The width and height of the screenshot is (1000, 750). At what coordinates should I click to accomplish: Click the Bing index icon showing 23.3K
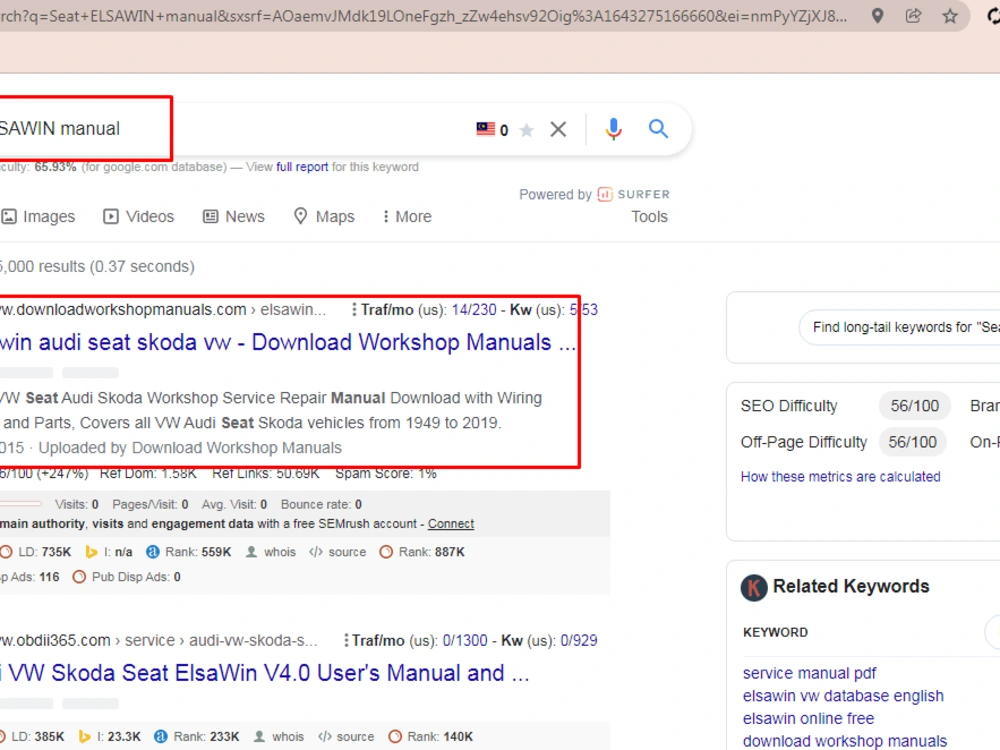(x=84, y=737)
